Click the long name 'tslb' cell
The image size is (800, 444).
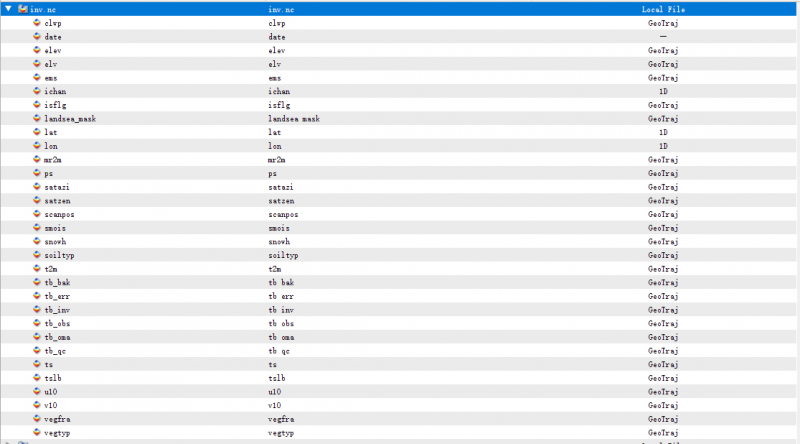(x=278, y=378)
